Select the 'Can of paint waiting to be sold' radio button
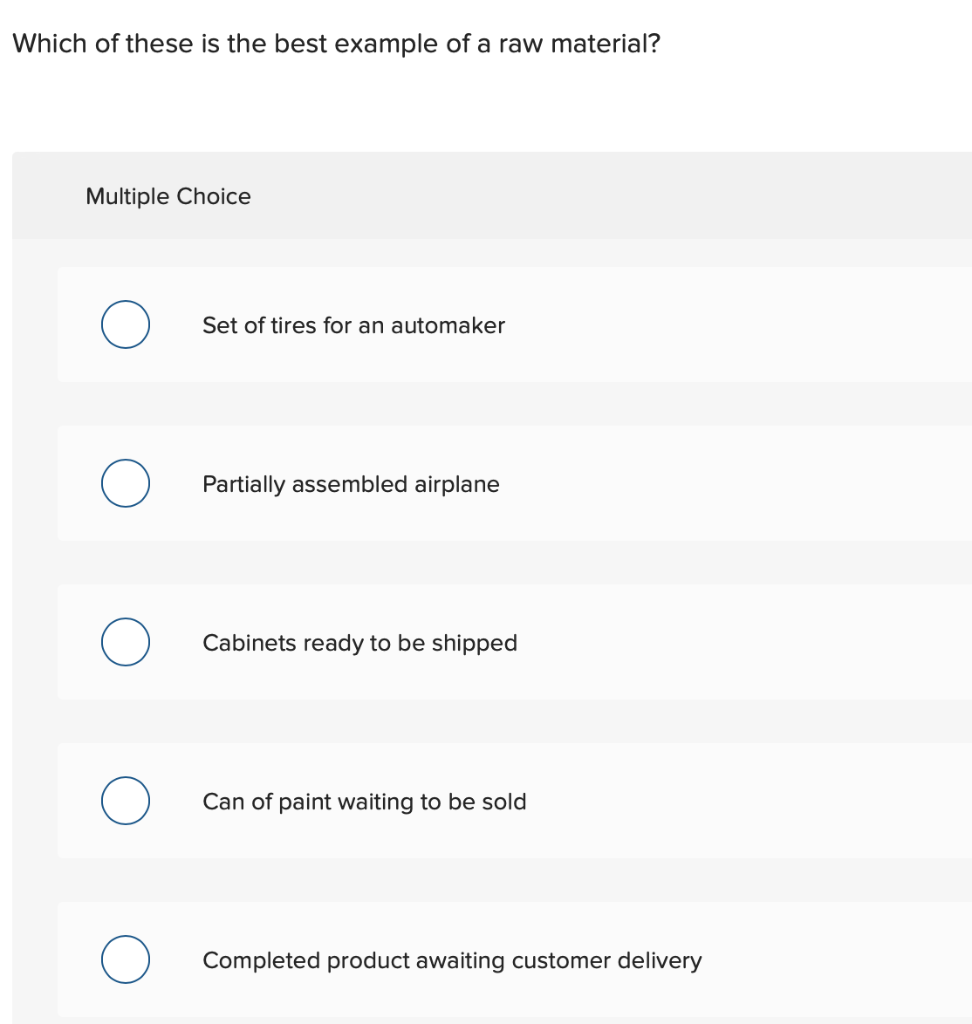The image size is (972, 1024). 125,800
